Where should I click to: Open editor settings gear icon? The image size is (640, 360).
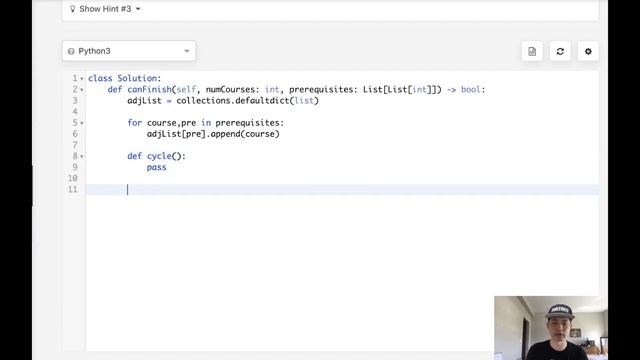588,51
